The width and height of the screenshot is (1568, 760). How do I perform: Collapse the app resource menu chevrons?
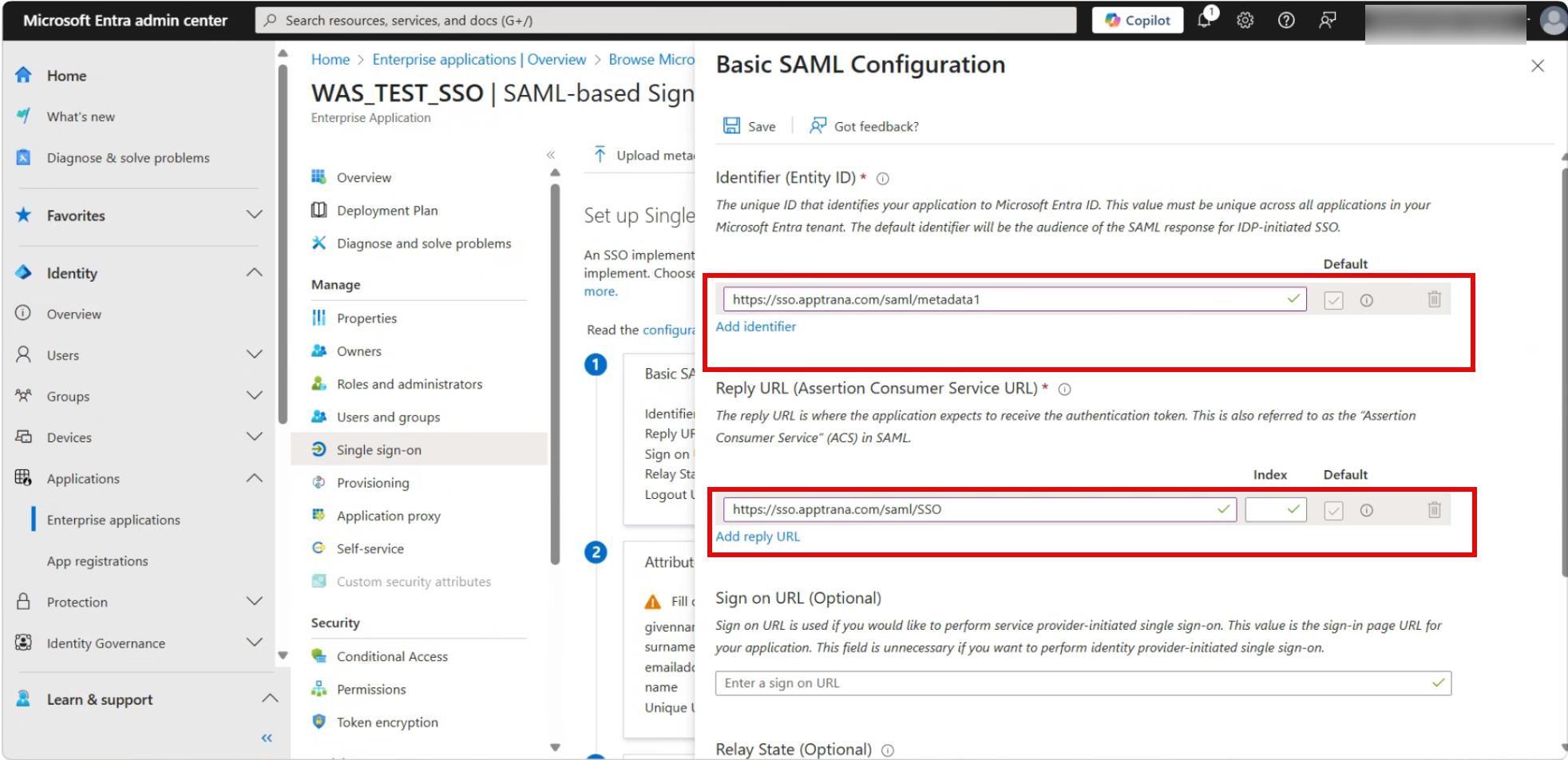551,155
